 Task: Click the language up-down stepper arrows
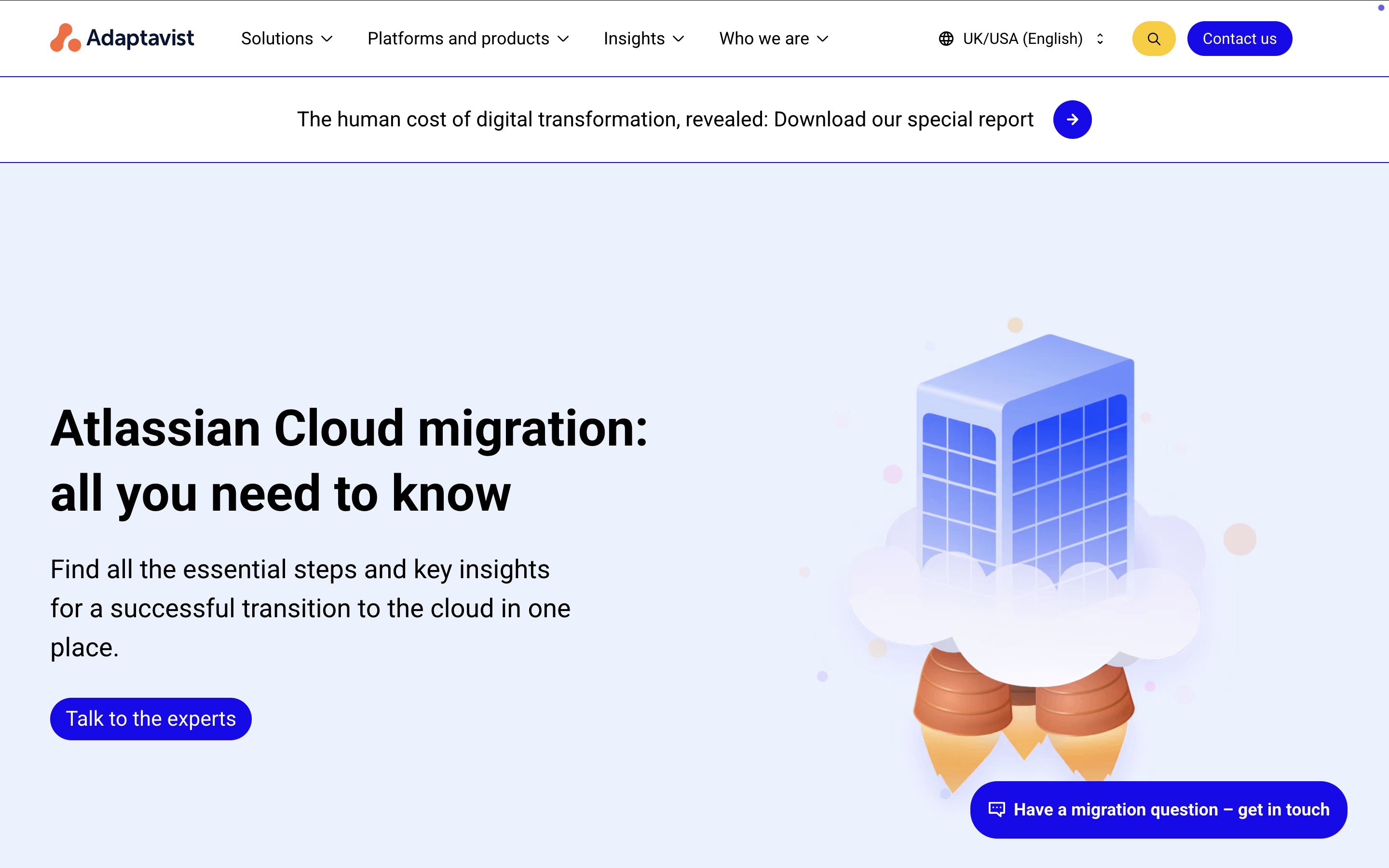(x=1100, y=39)
